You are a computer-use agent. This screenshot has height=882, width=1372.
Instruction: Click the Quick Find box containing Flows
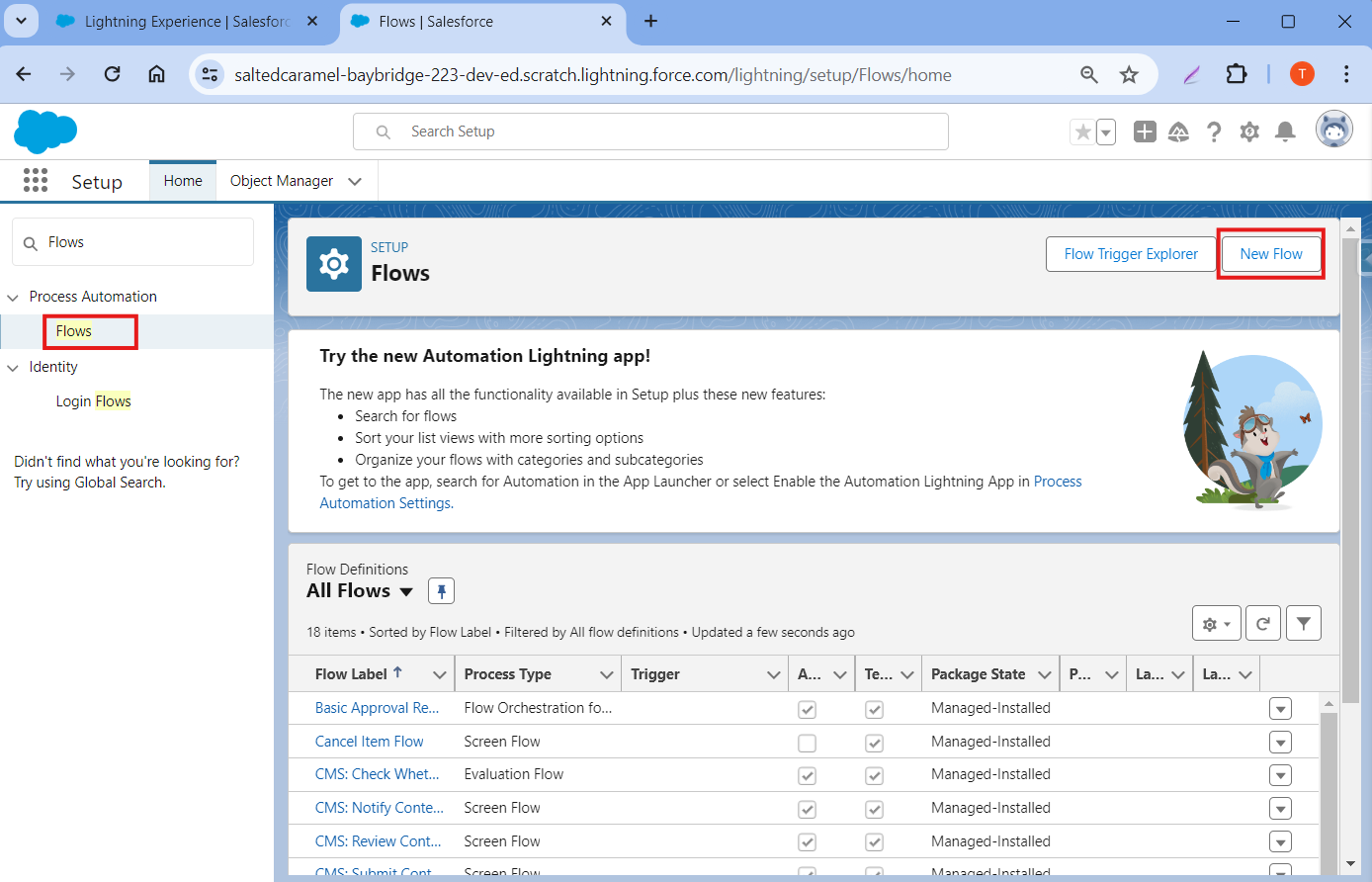132,242
